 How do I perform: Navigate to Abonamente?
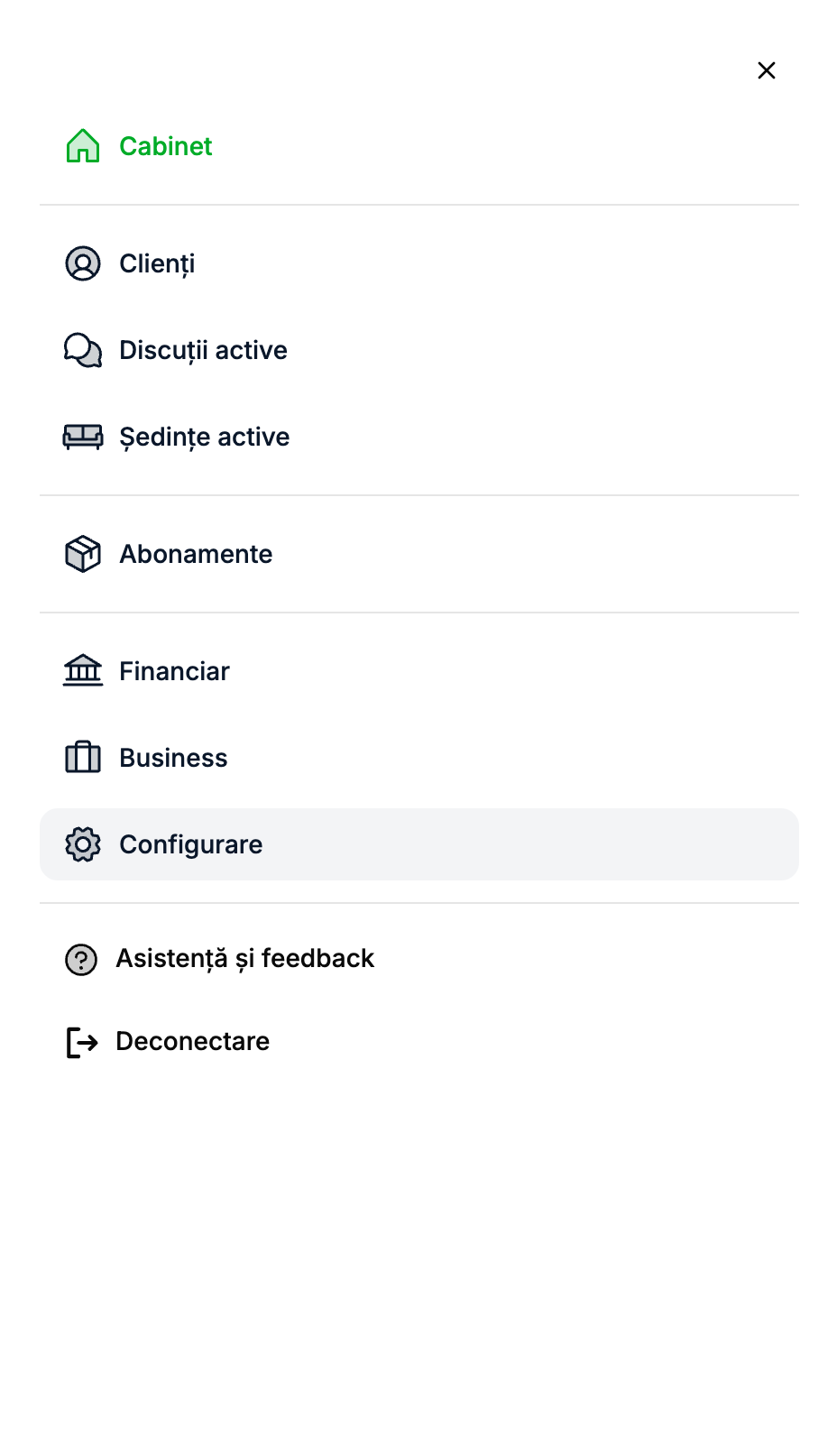tap(196, 554)
